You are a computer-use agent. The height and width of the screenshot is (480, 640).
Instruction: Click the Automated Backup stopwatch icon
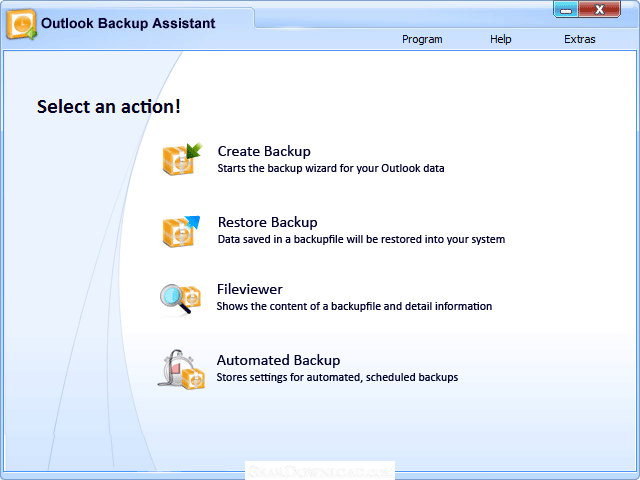[x=181, y=370]
